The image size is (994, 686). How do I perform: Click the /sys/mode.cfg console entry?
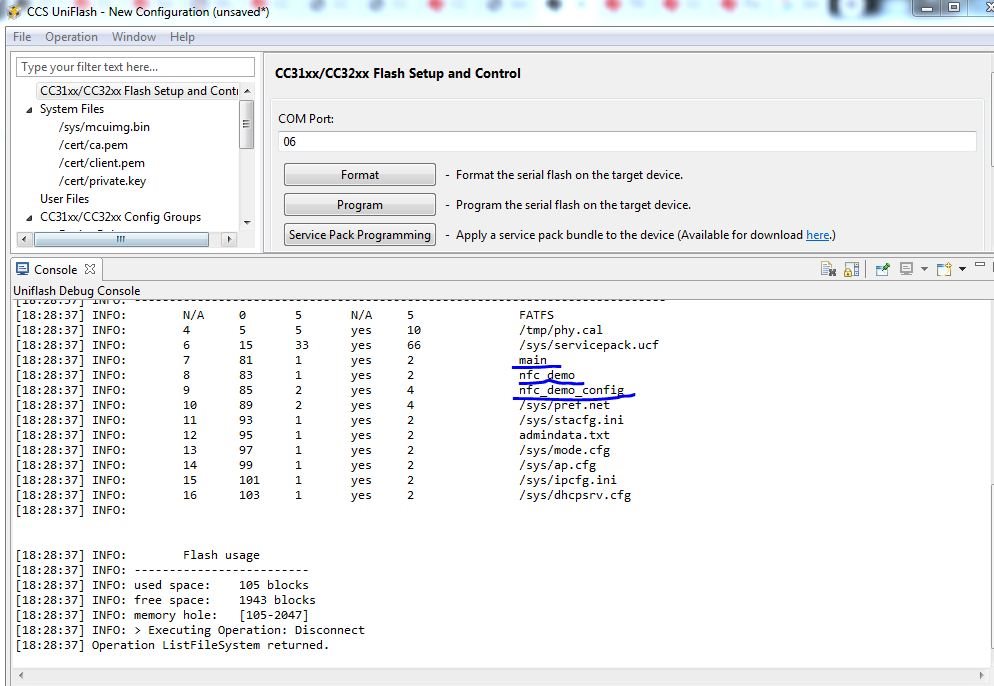point(564,450)
